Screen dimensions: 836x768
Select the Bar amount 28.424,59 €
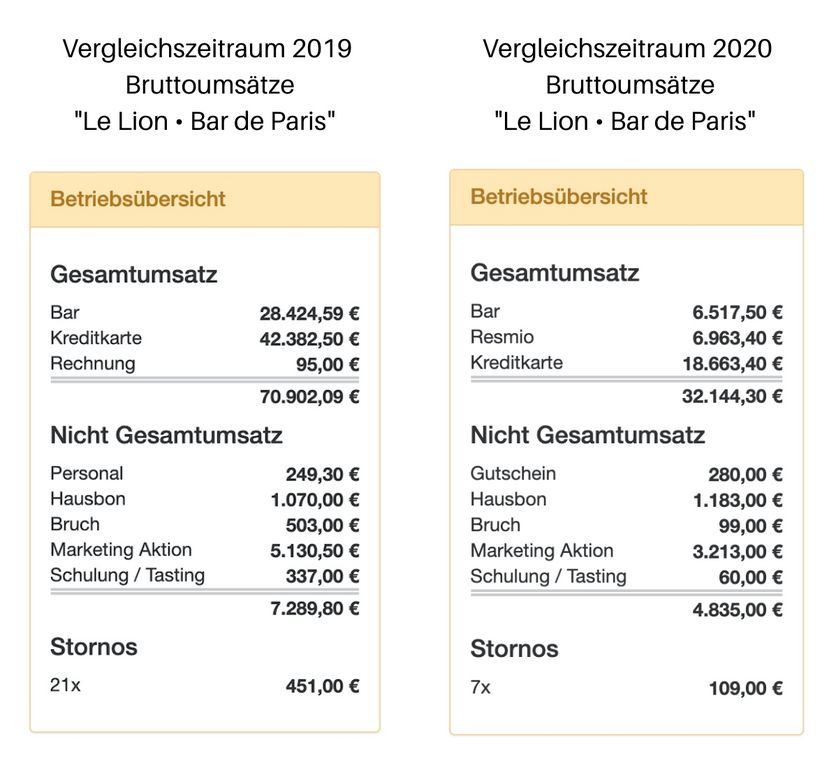tap(309, 313)
